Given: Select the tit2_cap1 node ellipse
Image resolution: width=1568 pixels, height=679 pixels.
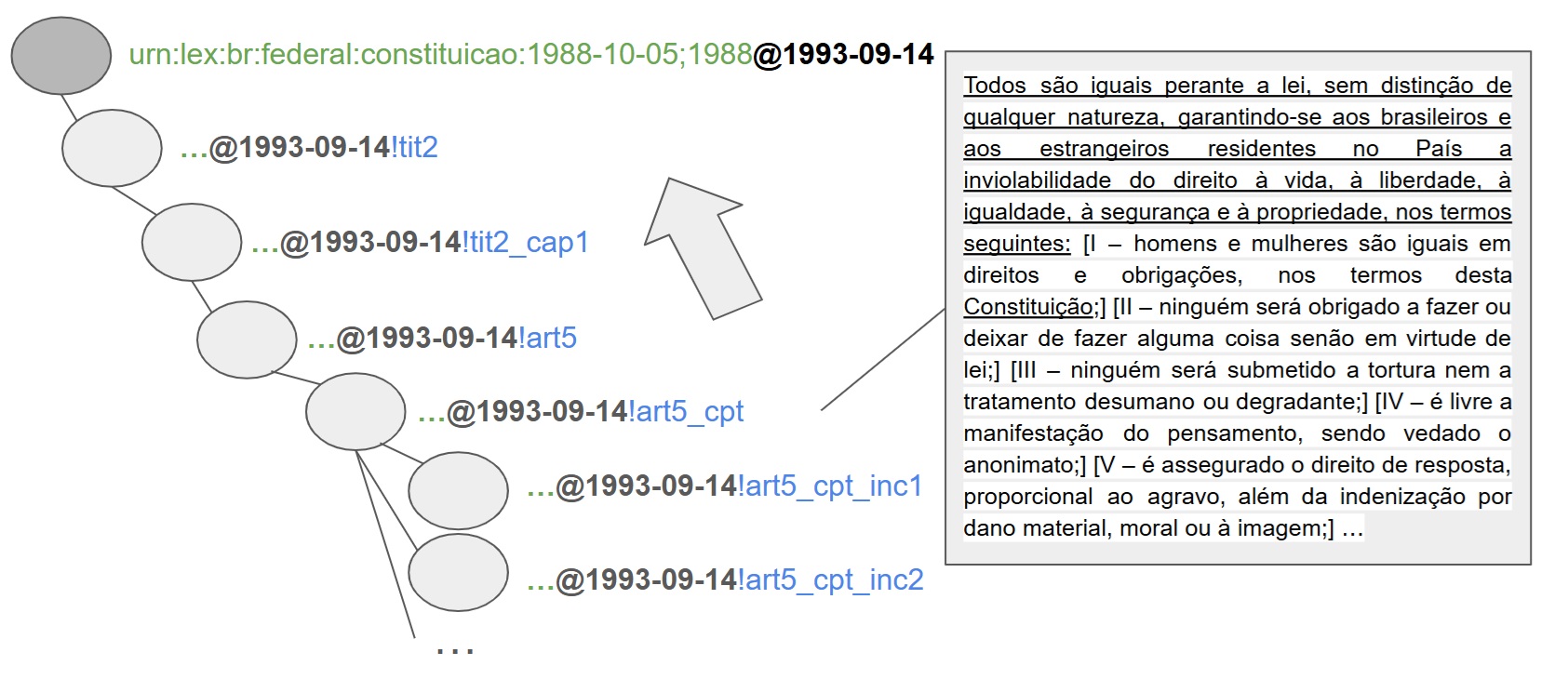Looking at the screenshot, I should pyautogui.click(x=192, y=242).
